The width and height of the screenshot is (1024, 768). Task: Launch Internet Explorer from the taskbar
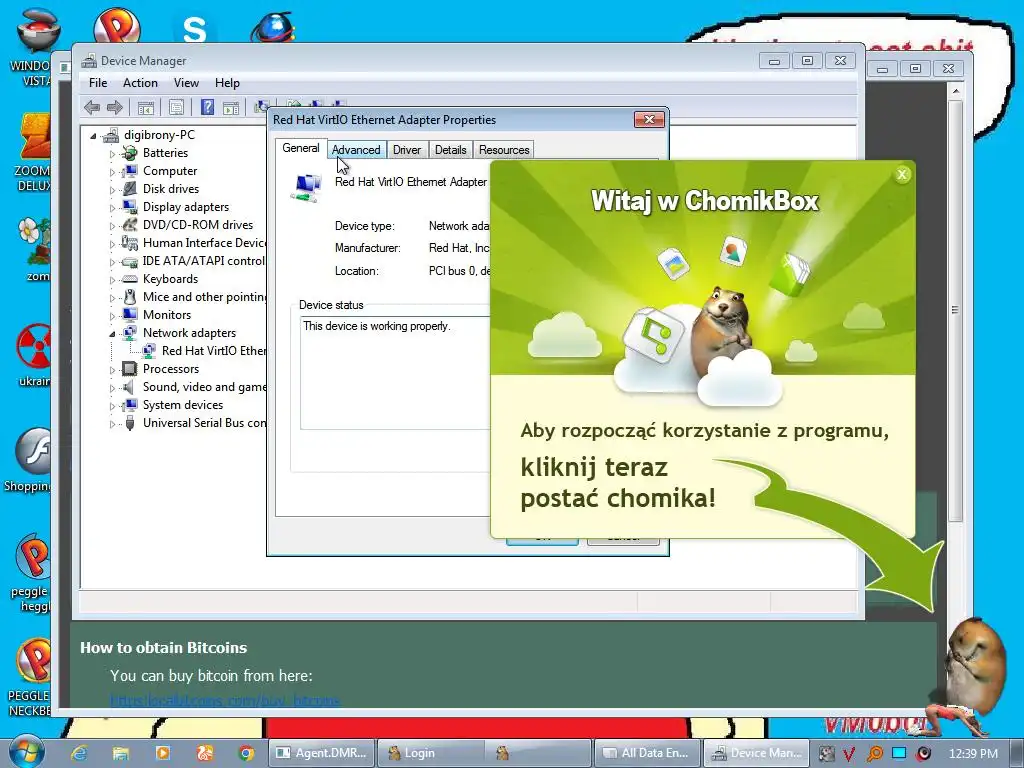[80, 753]
